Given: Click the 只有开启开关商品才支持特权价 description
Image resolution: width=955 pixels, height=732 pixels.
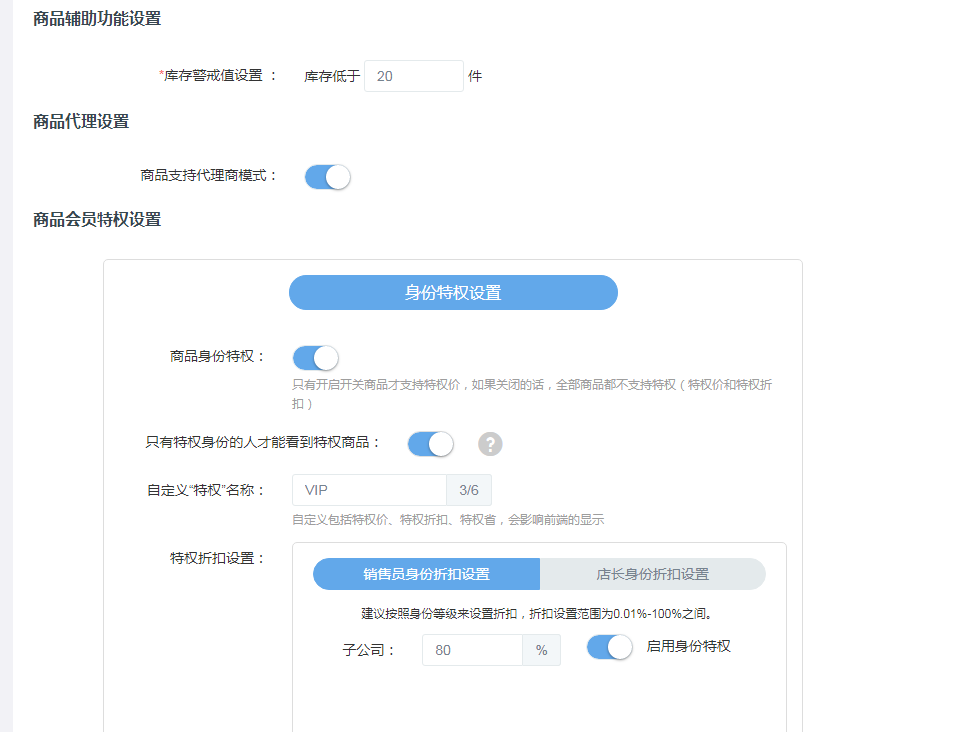Looking at the screenshot, I should click(x=532, y=394).
